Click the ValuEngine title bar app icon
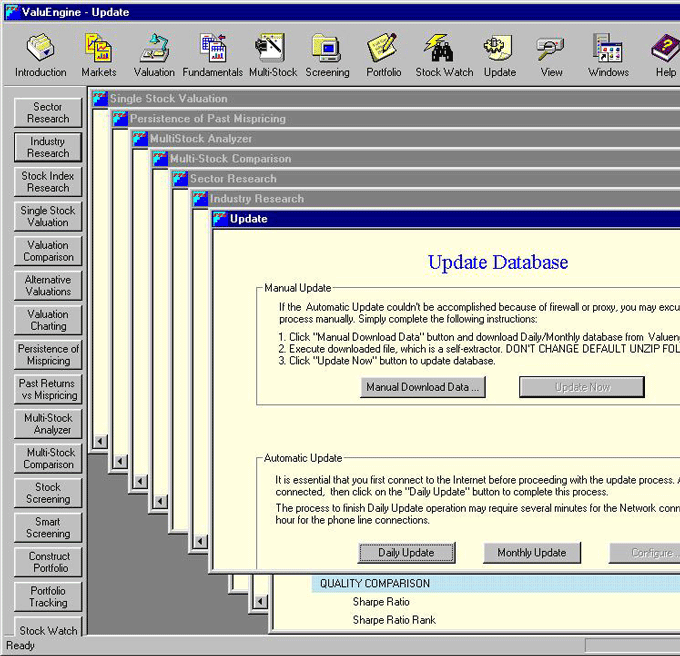The height and width of the screenshot is (656, 680). pos(12,12)
